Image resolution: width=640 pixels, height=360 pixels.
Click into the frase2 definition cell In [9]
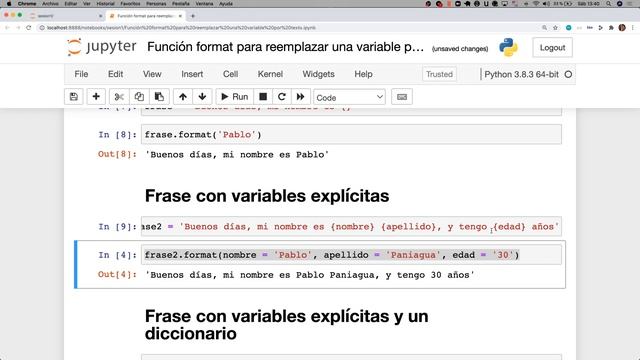click(351, 227)
